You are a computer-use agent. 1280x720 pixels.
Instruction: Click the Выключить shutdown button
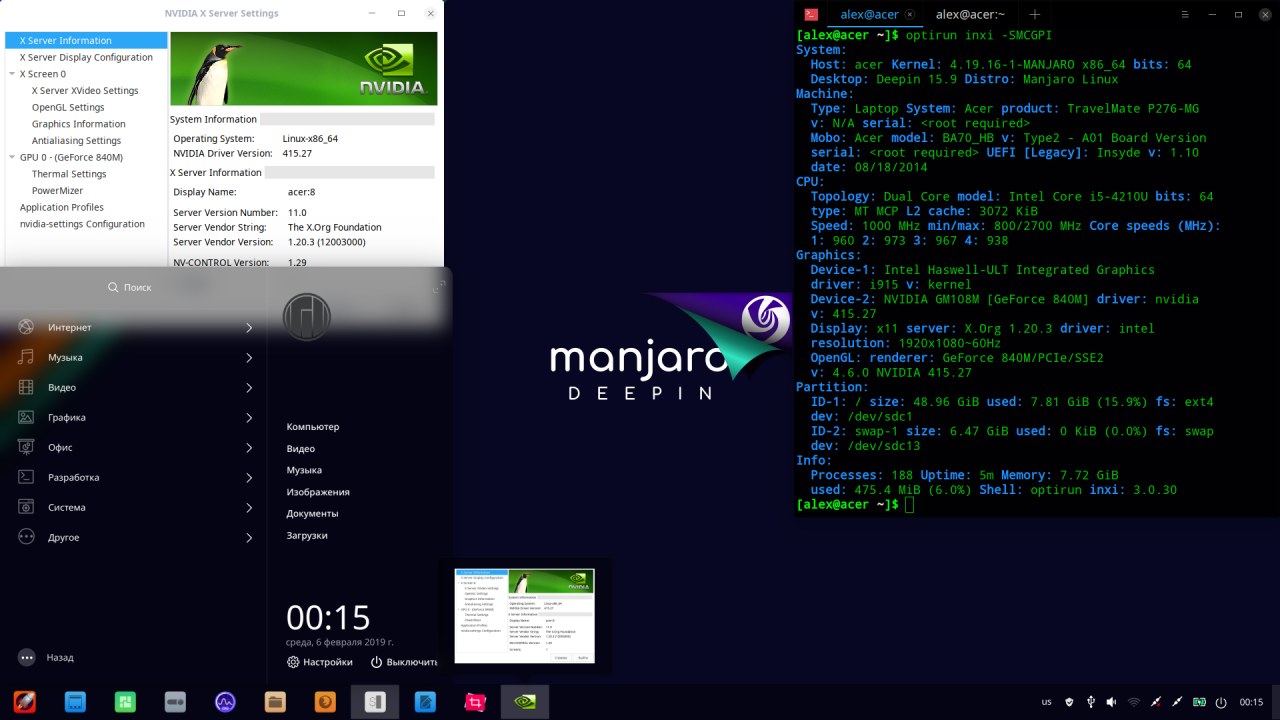404,662
